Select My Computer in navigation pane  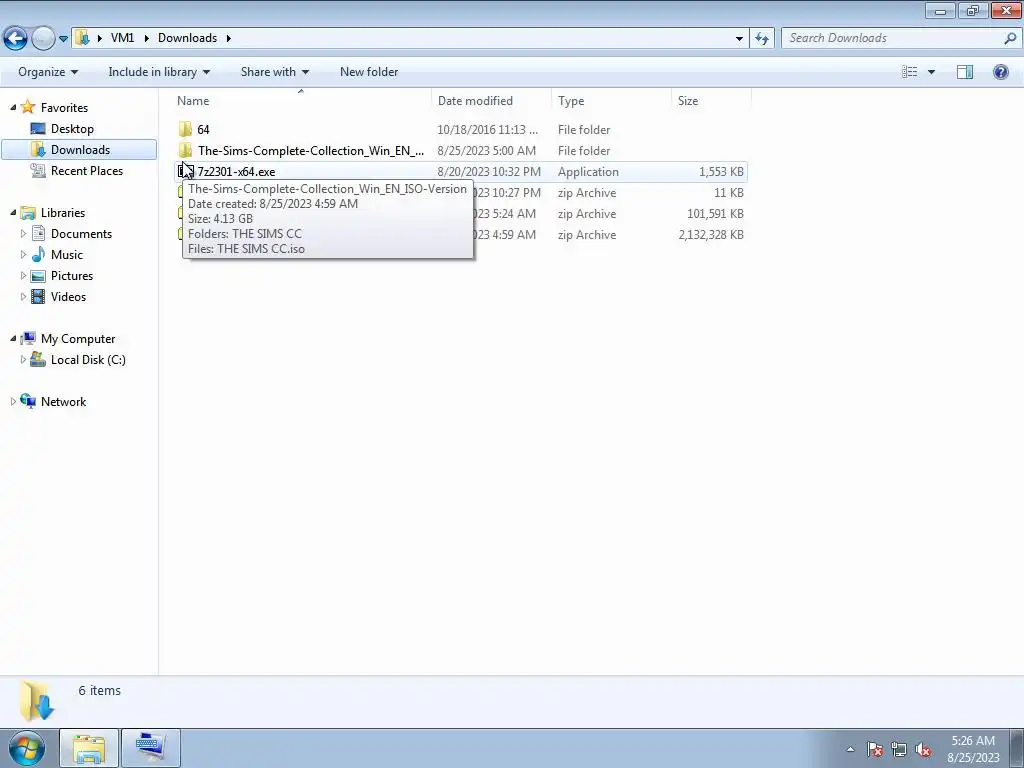[78, 339]
